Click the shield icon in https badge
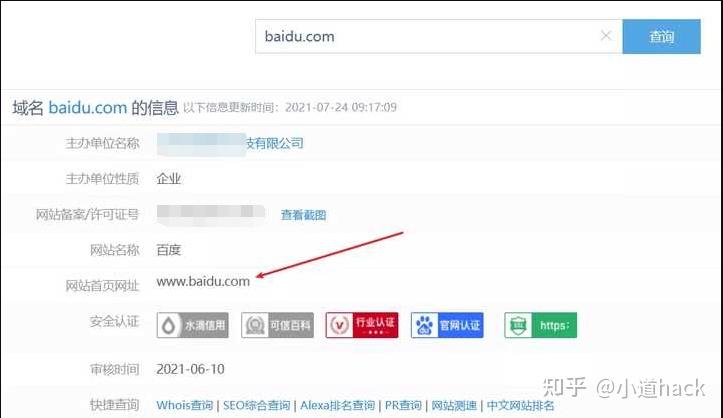The image size is (723, 418). tap(519, 325)
